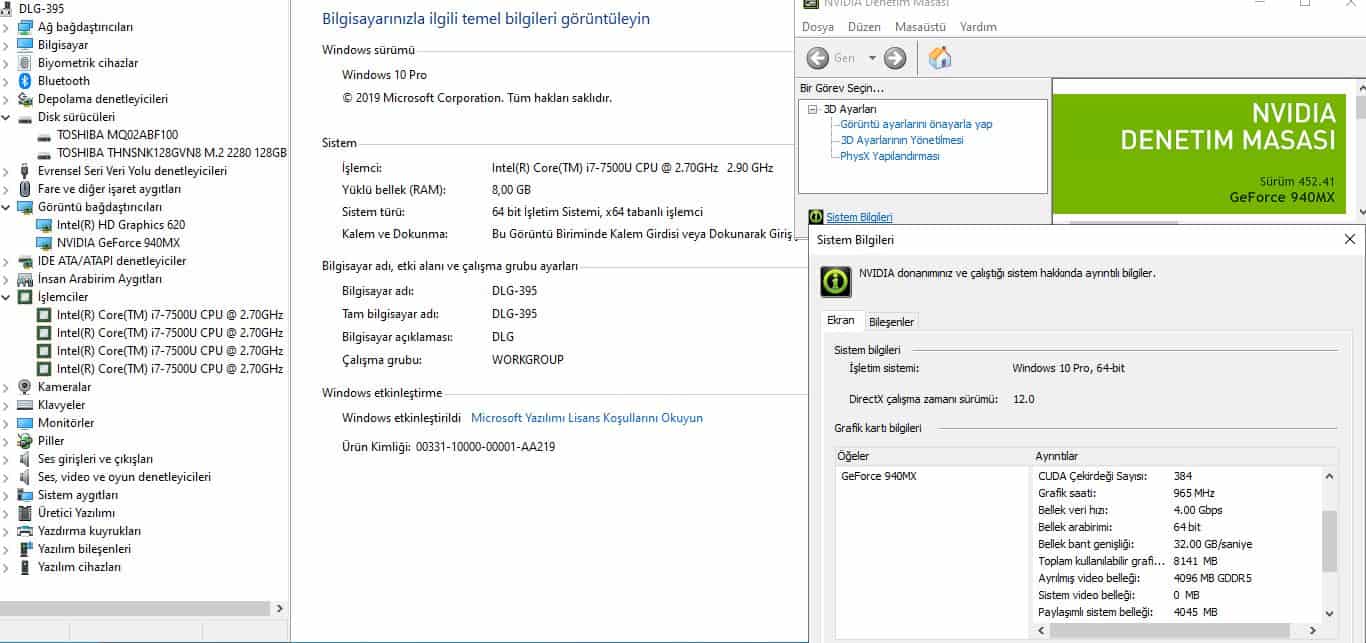Click the 8,00 GB RAM value

511,190
